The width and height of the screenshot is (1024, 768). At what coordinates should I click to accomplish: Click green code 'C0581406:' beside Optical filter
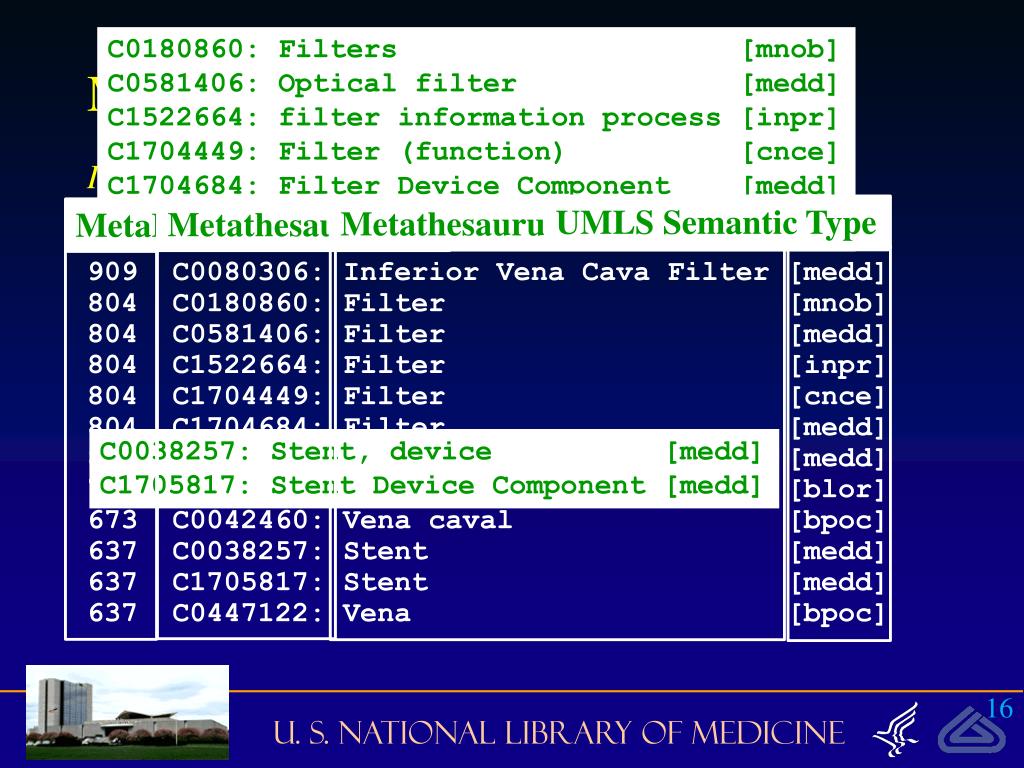pos(184,84)
